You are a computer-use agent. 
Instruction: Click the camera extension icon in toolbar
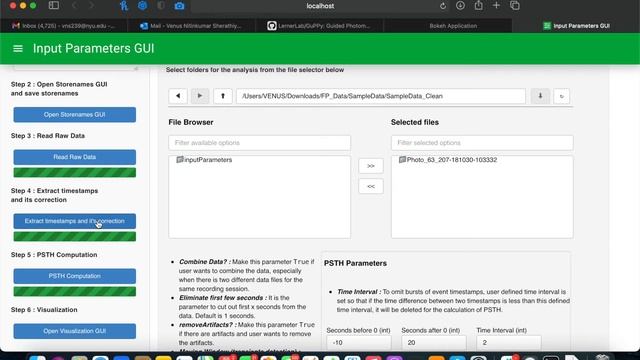tap(179, 6)
